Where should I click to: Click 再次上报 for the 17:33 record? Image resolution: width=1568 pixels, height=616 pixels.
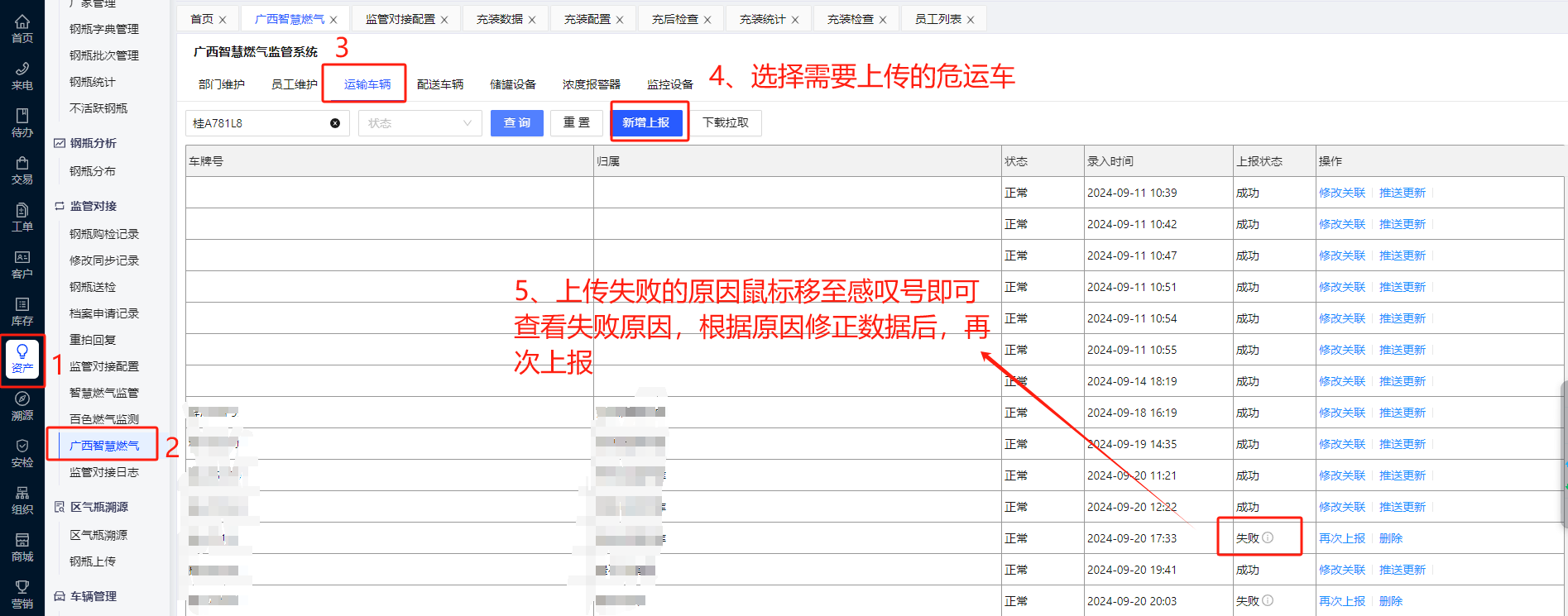click(x=1341, y=538)
